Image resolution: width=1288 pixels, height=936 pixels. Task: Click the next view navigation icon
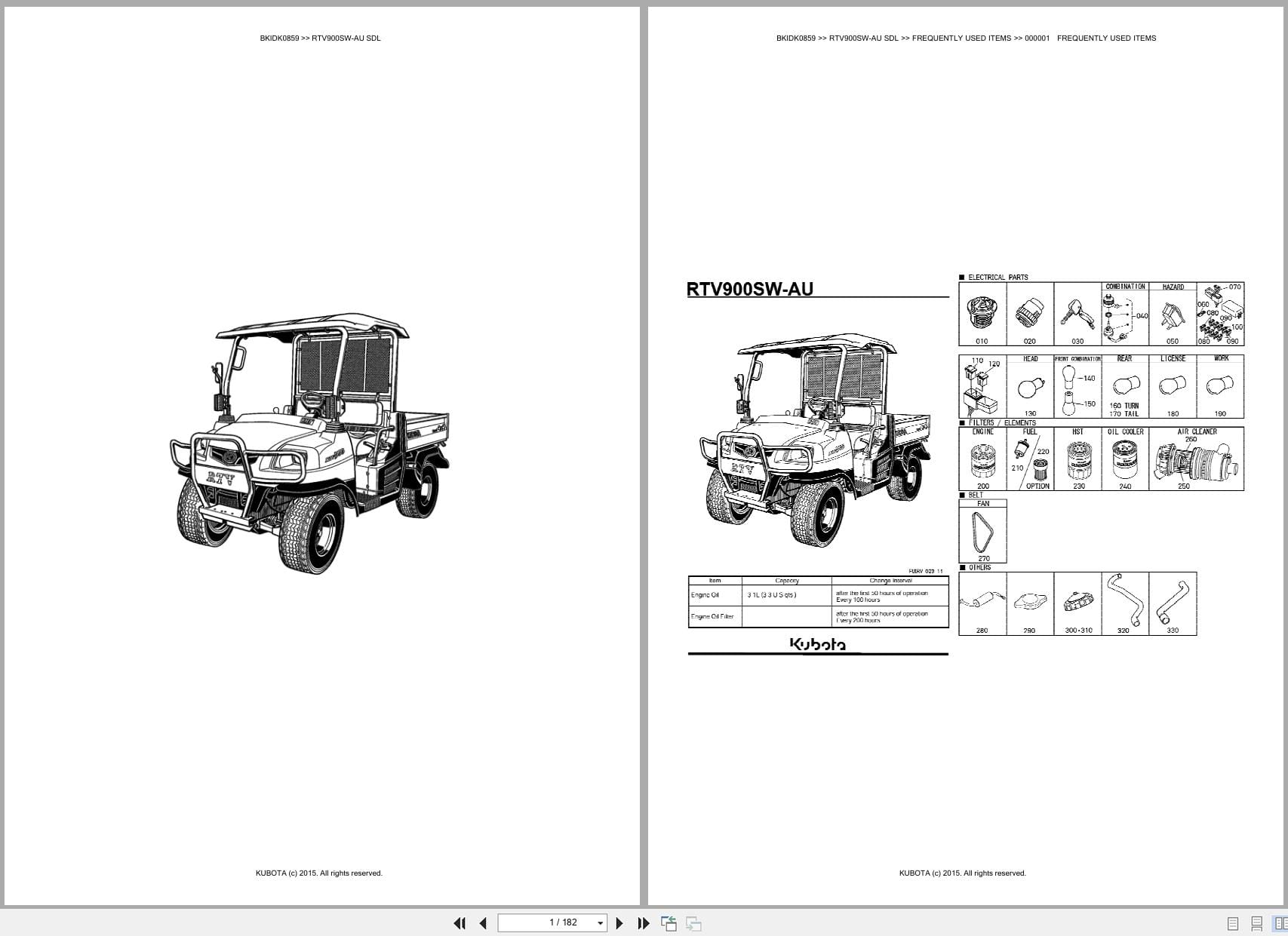693,923
